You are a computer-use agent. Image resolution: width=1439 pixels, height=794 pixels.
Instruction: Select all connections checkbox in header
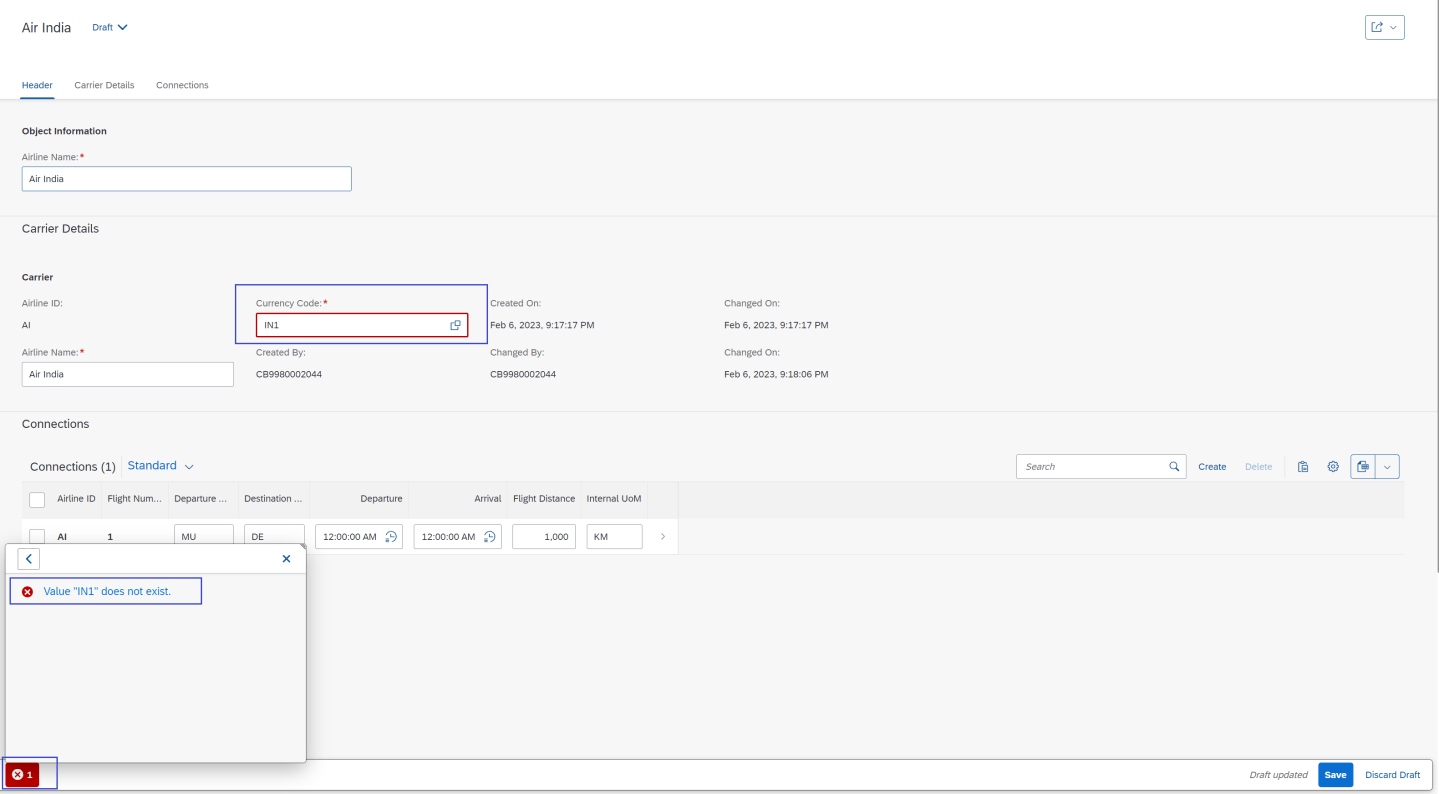(x=37, y=499)
